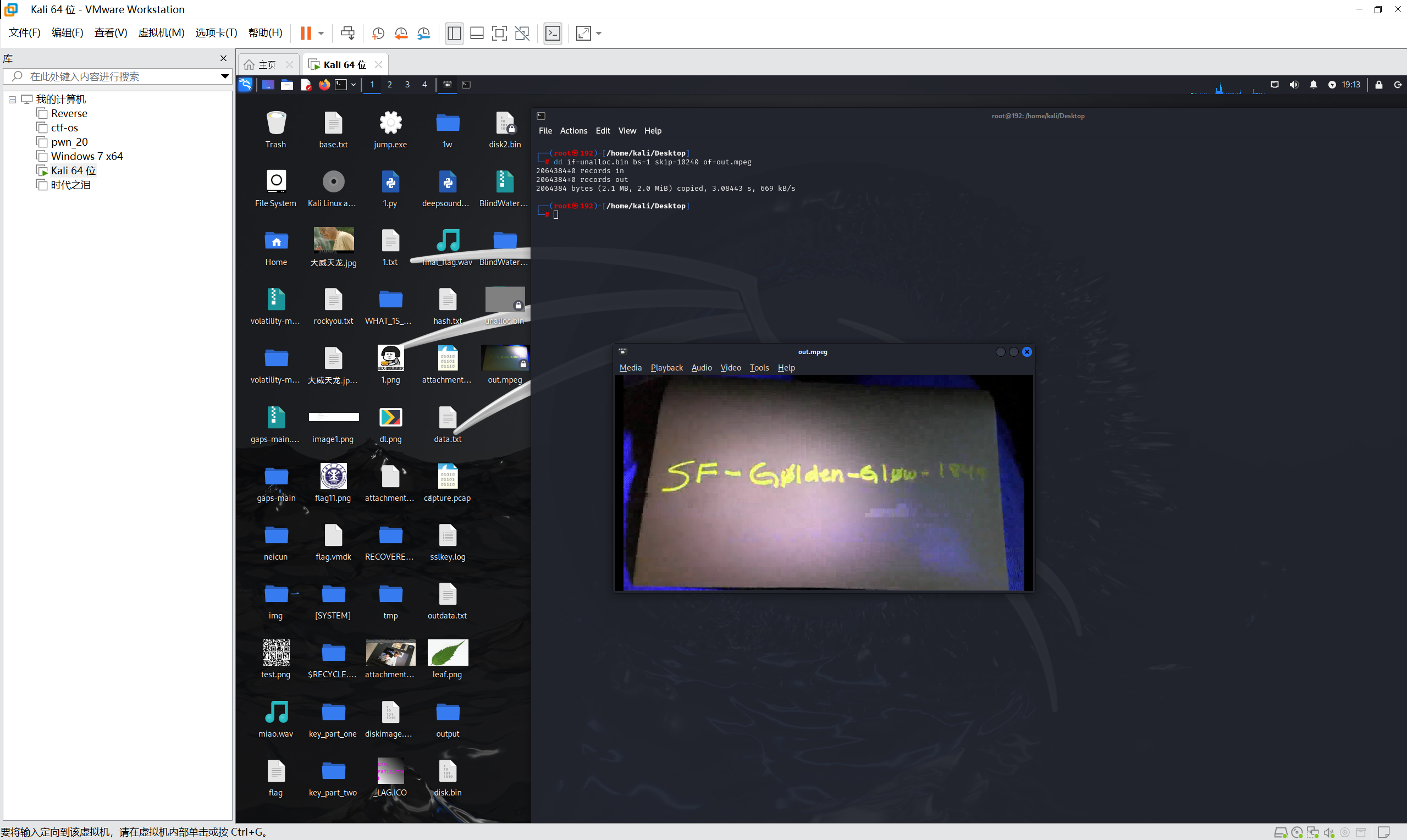Open the pause button power options dropdown
Screen dimensions: 1407x840
pos(321,34)
